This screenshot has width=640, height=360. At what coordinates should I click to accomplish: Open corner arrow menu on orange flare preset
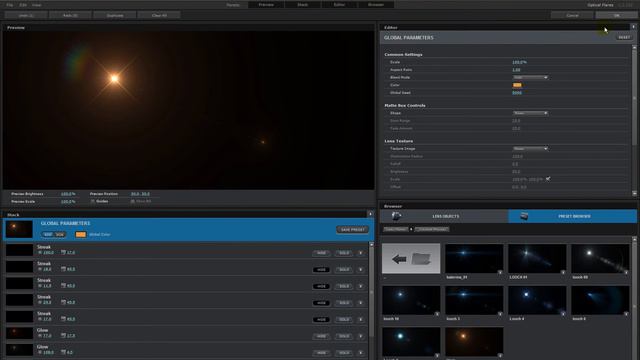point(500,356)
